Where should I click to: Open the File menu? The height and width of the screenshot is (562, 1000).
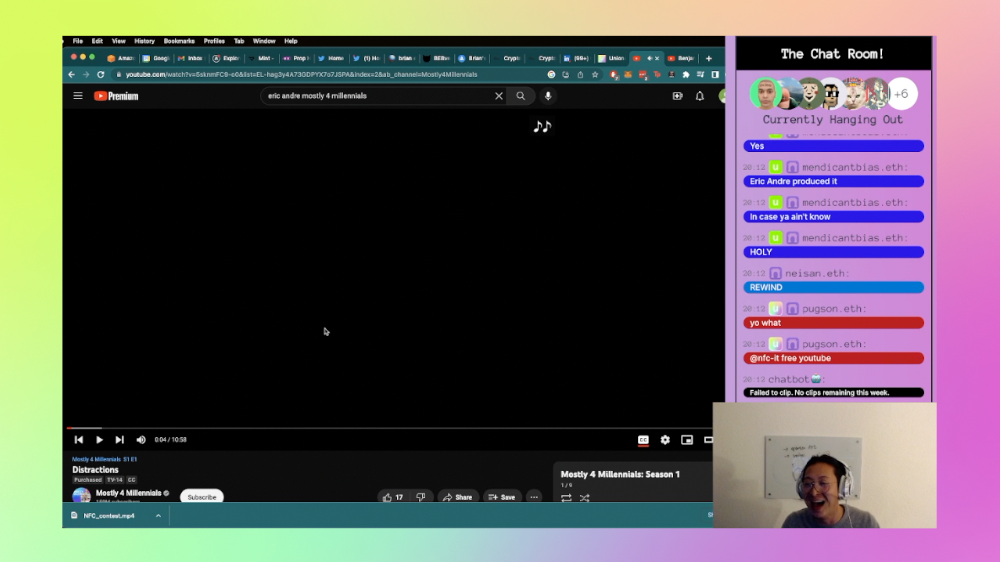[78, 41]
